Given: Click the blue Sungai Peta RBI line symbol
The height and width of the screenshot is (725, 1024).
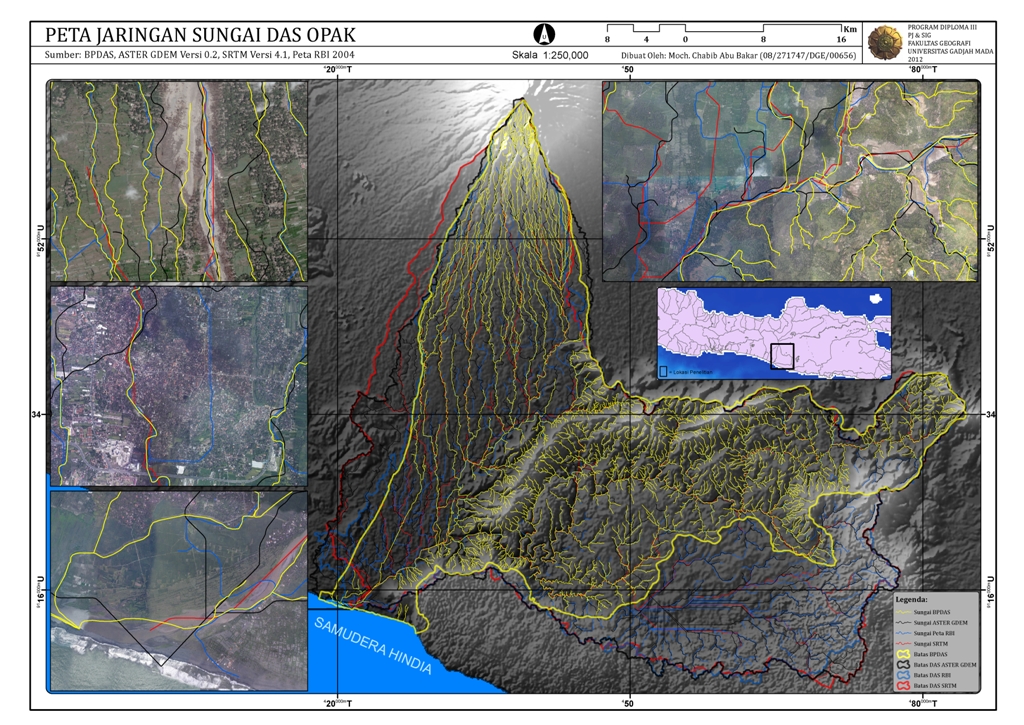Looking at the screenshot, I should [905, 633].
